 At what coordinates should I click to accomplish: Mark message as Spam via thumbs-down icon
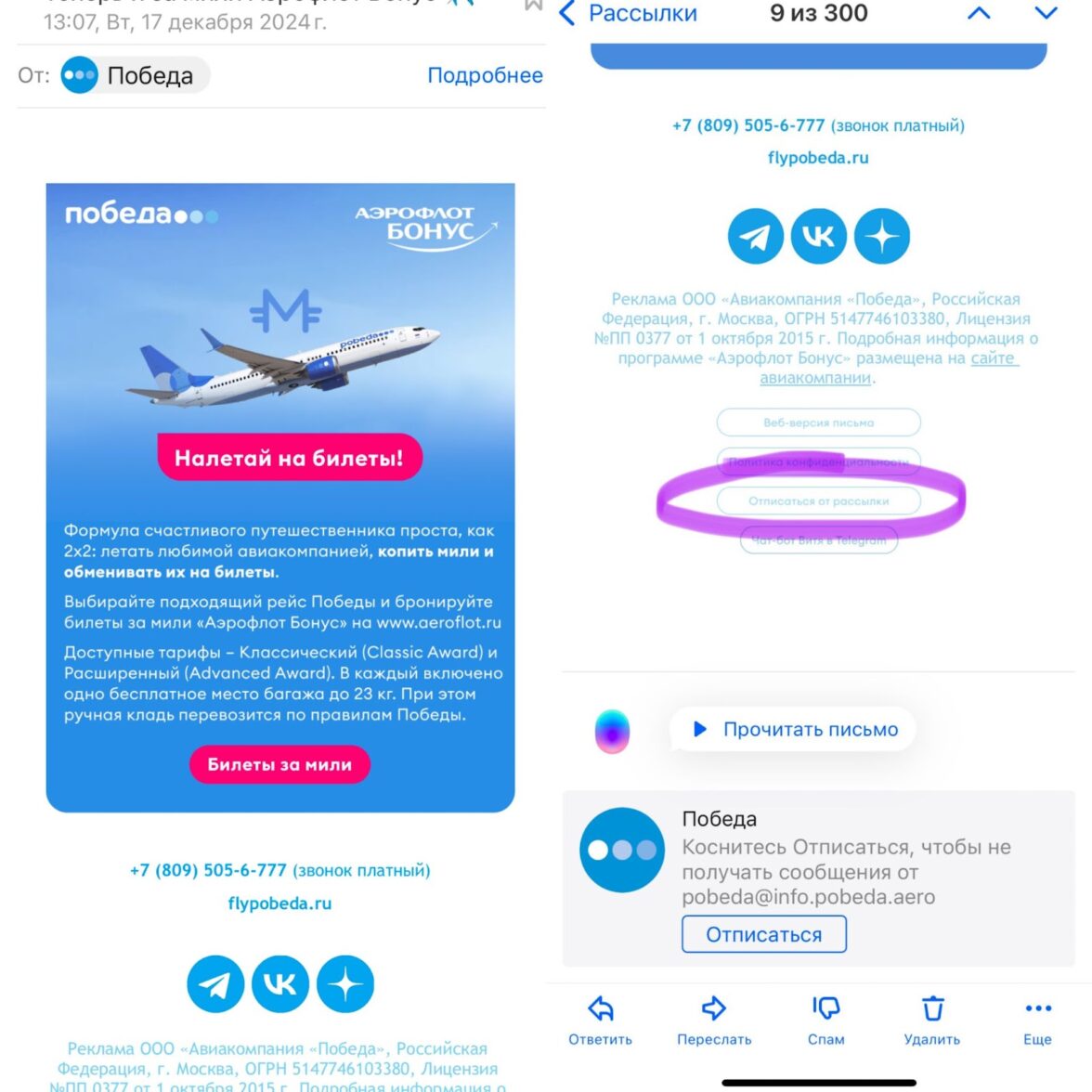click(826, 1007)
